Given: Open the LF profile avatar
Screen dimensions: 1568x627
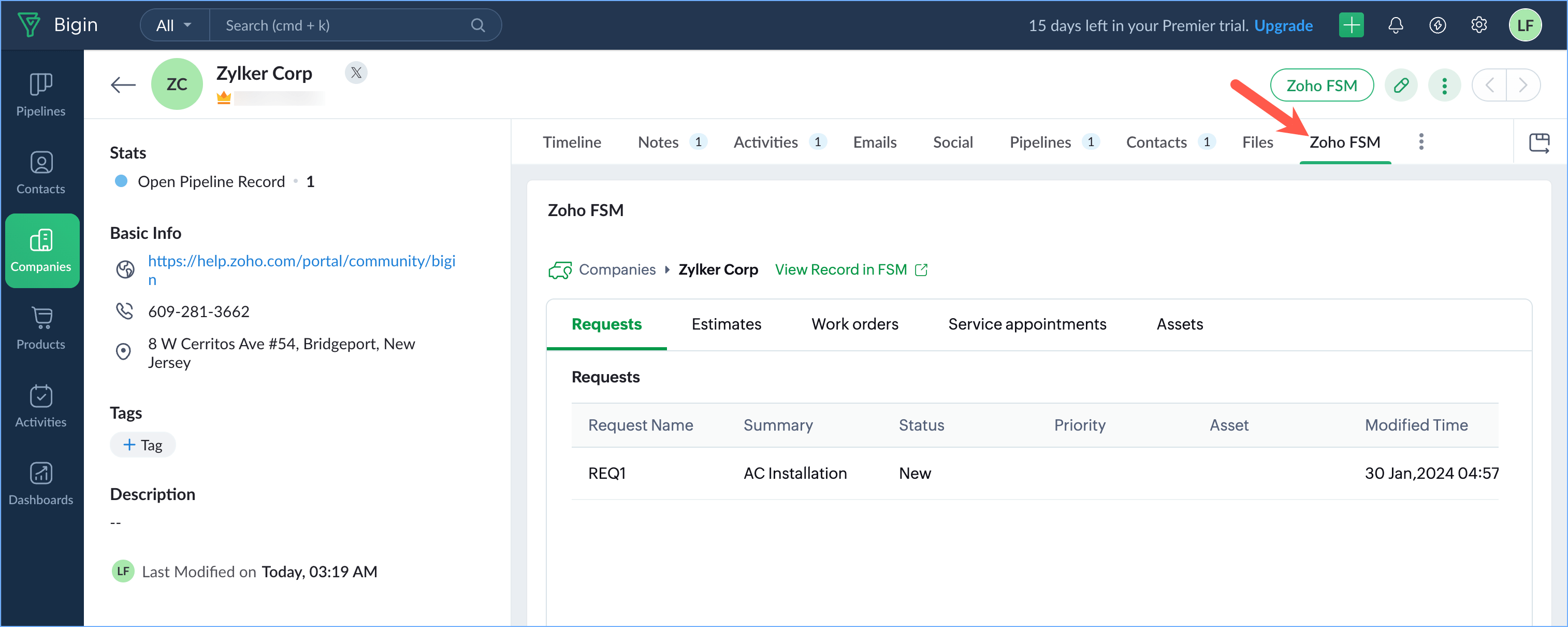Looking at the screenshot, I should [1525, 25].
